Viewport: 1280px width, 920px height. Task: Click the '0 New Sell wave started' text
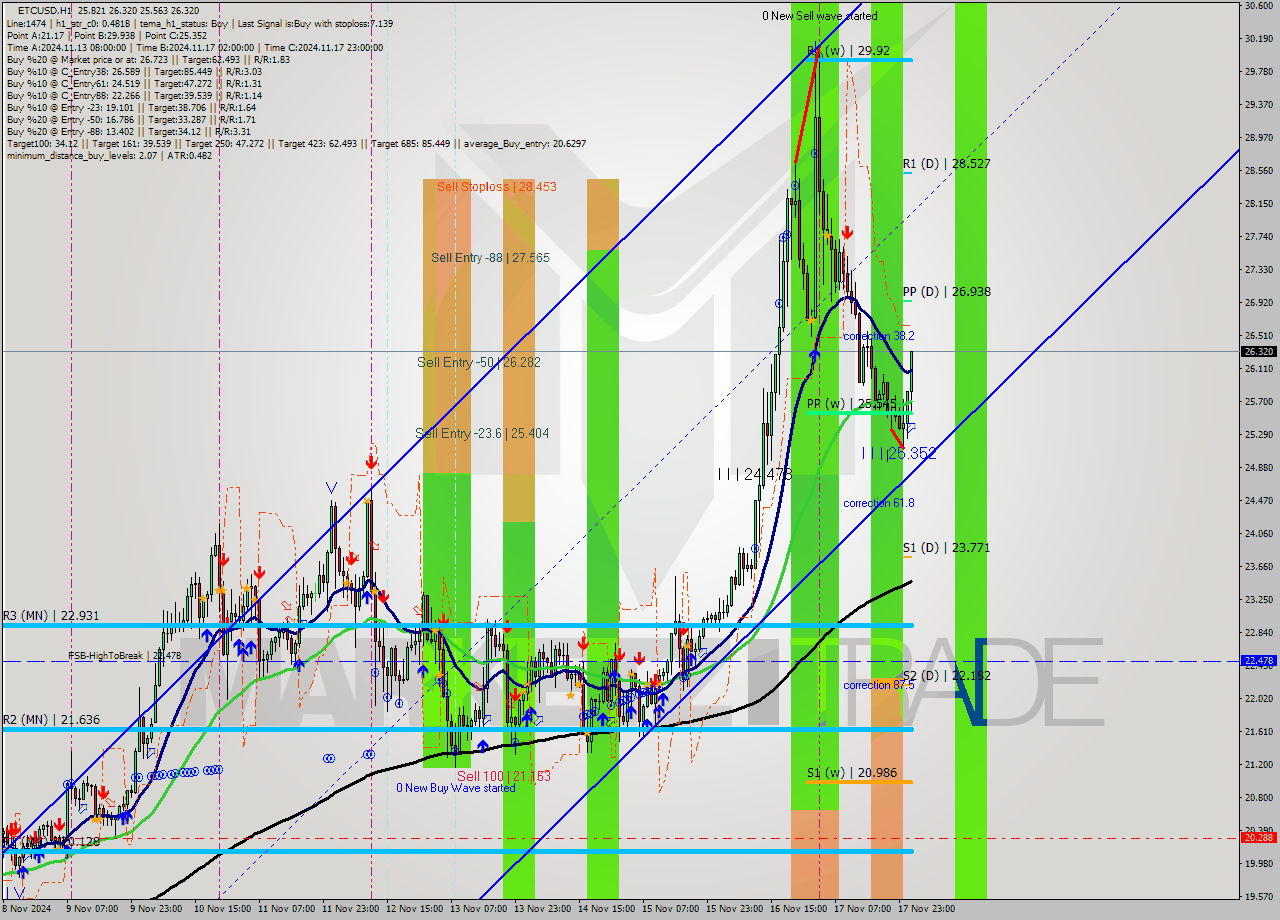[x=819, y=16]
